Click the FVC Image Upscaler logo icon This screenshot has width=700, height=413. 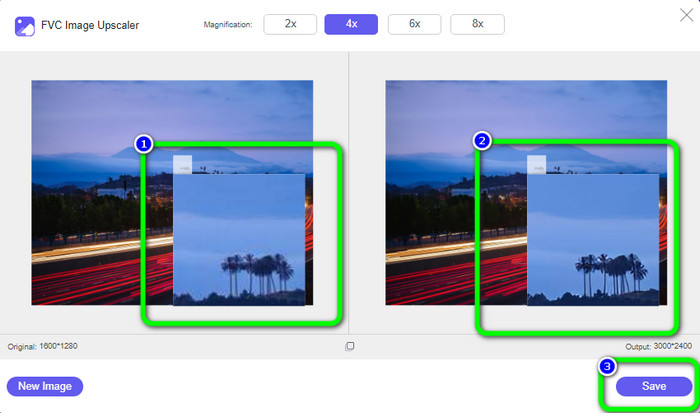pos(27,25)
